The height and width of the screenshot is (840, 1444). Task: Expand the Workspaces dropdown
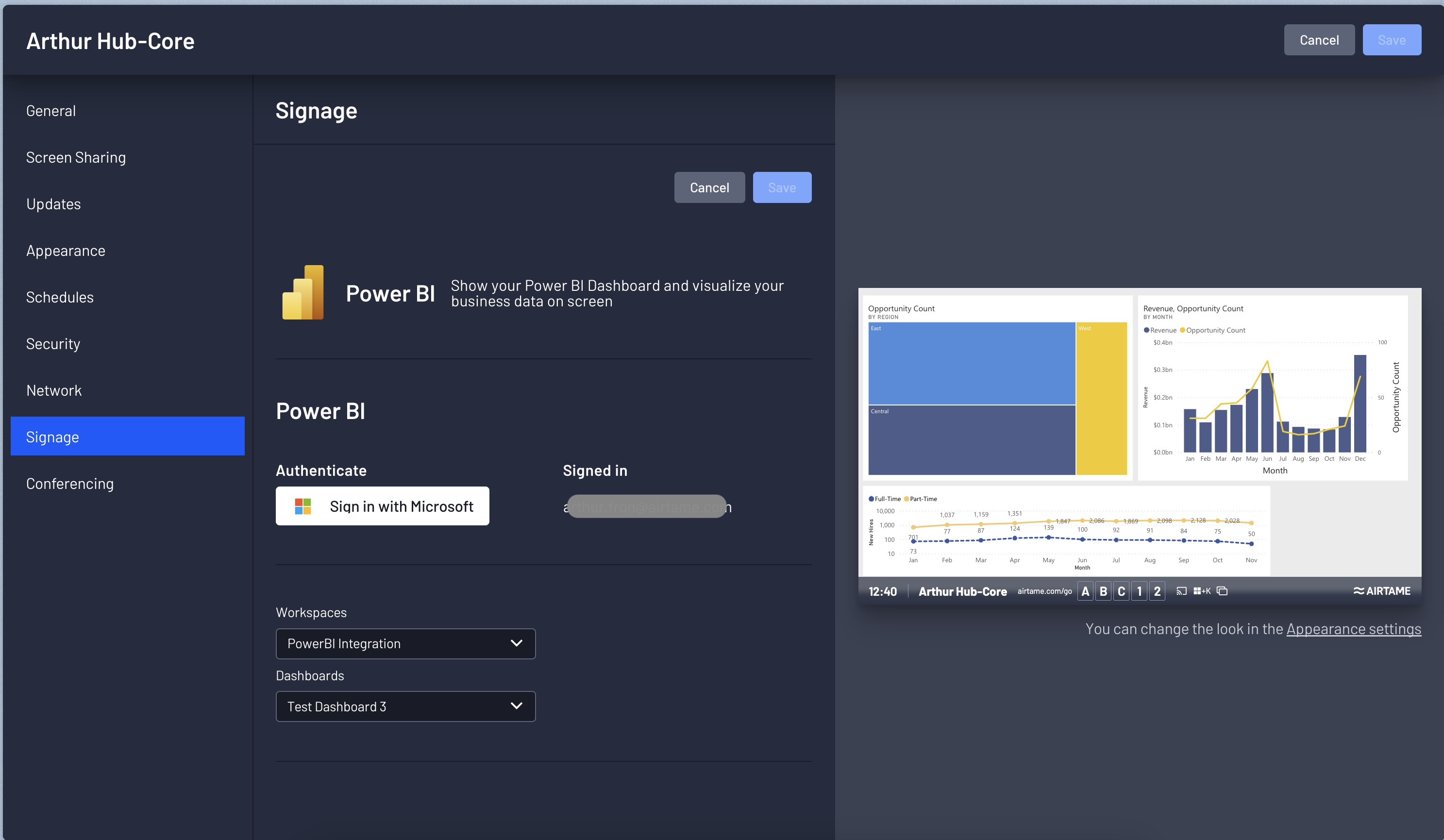click(406, 643)
